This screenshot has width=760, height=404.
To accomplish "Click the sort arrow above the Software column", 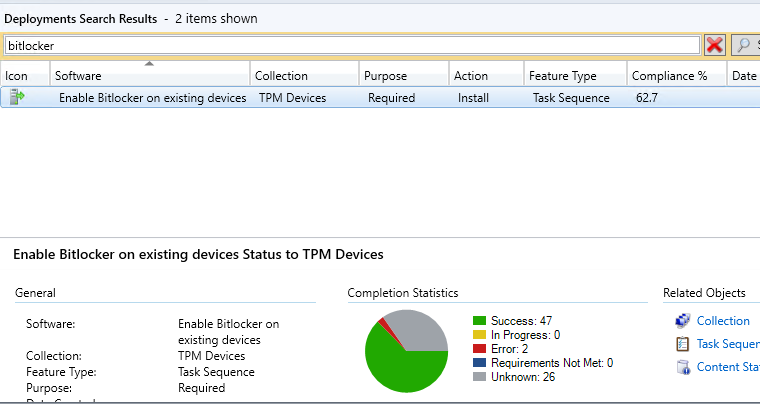I will tap(150, 64).
